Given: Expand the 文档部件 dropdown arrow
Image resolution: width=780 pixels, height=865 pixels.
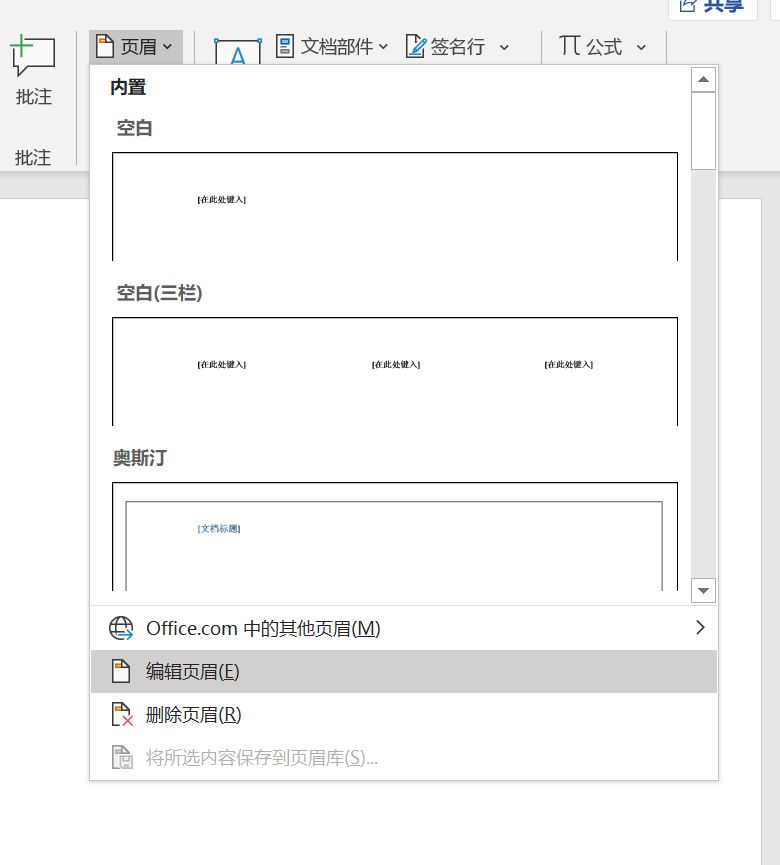Looking at the screenshot, I should (383, 47).
